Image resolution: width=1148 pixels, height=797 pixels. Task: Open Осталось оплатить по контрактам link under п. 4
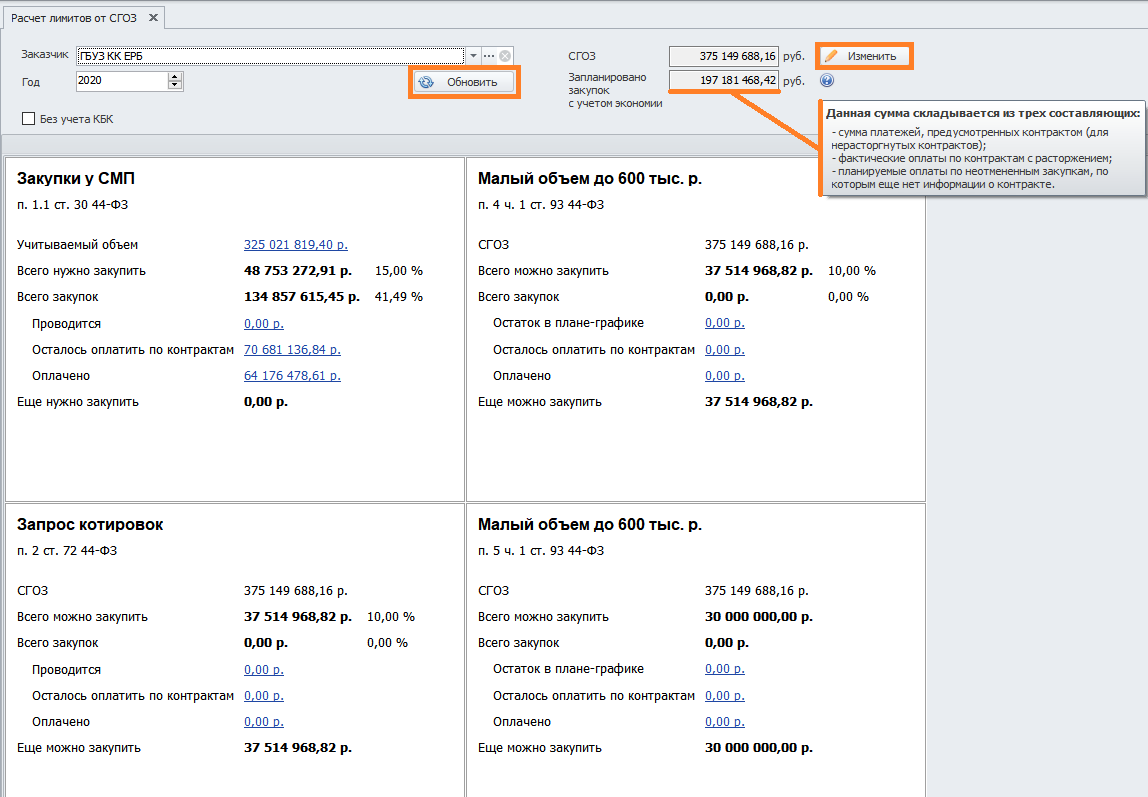point(725,350)
